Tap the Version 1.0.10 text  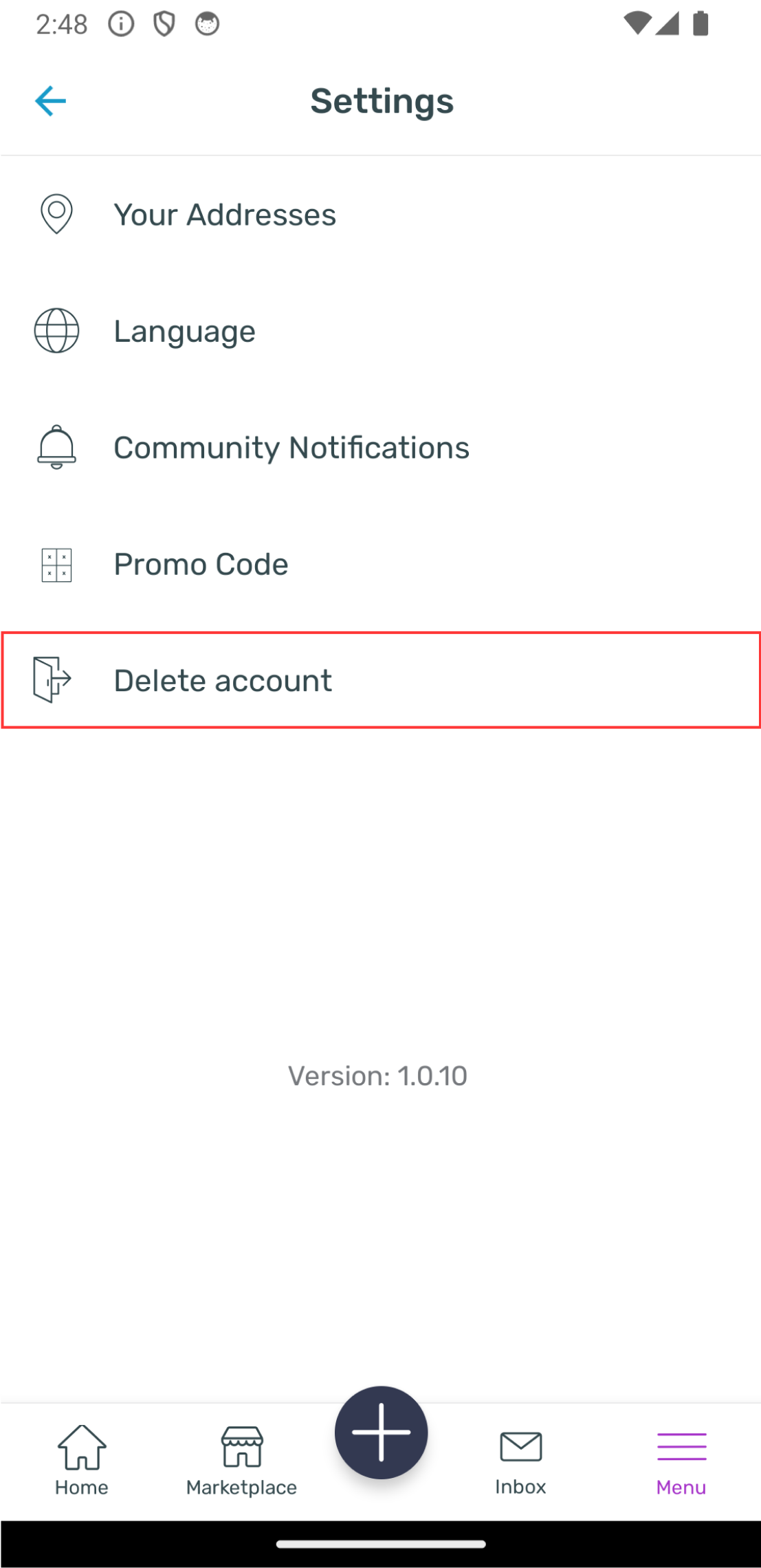pyautogui.click(x=377, y=1076)
